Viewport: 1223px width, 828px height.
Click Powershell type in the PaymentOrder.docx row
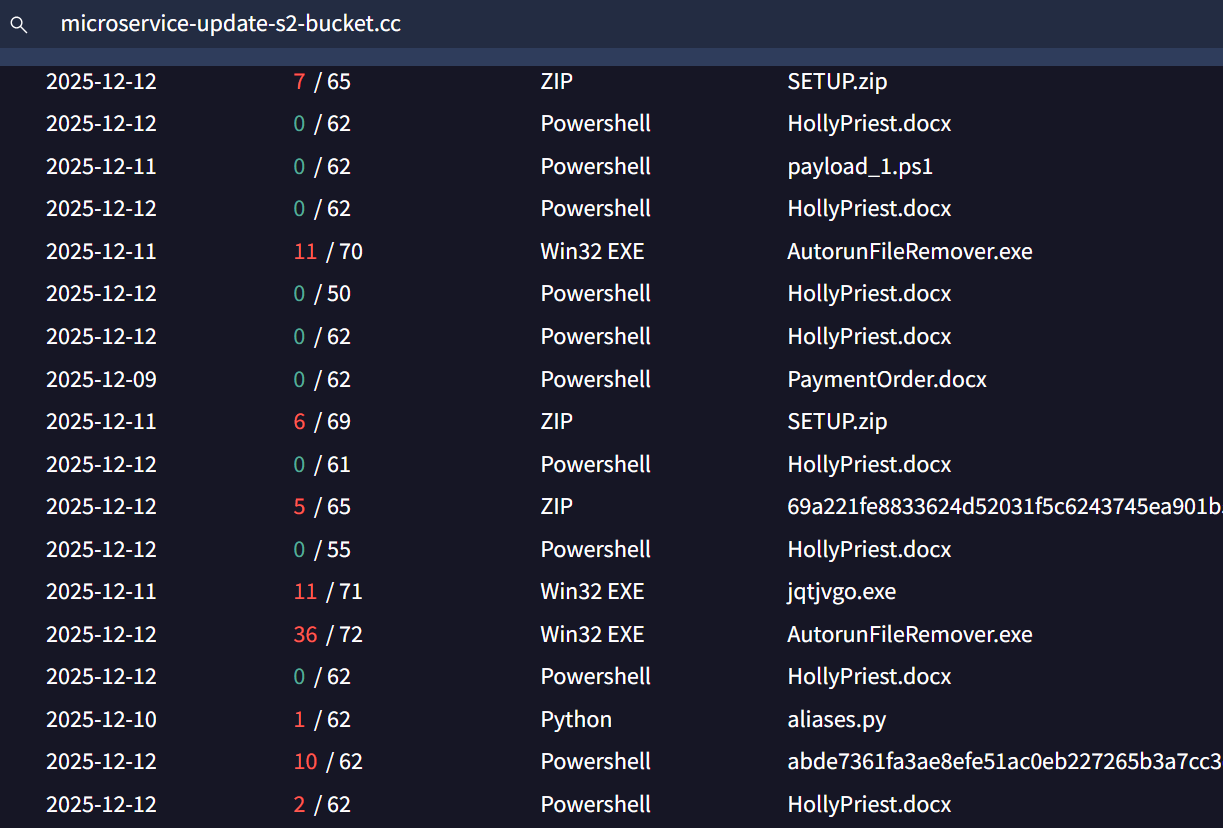click(x=596, y=379)
